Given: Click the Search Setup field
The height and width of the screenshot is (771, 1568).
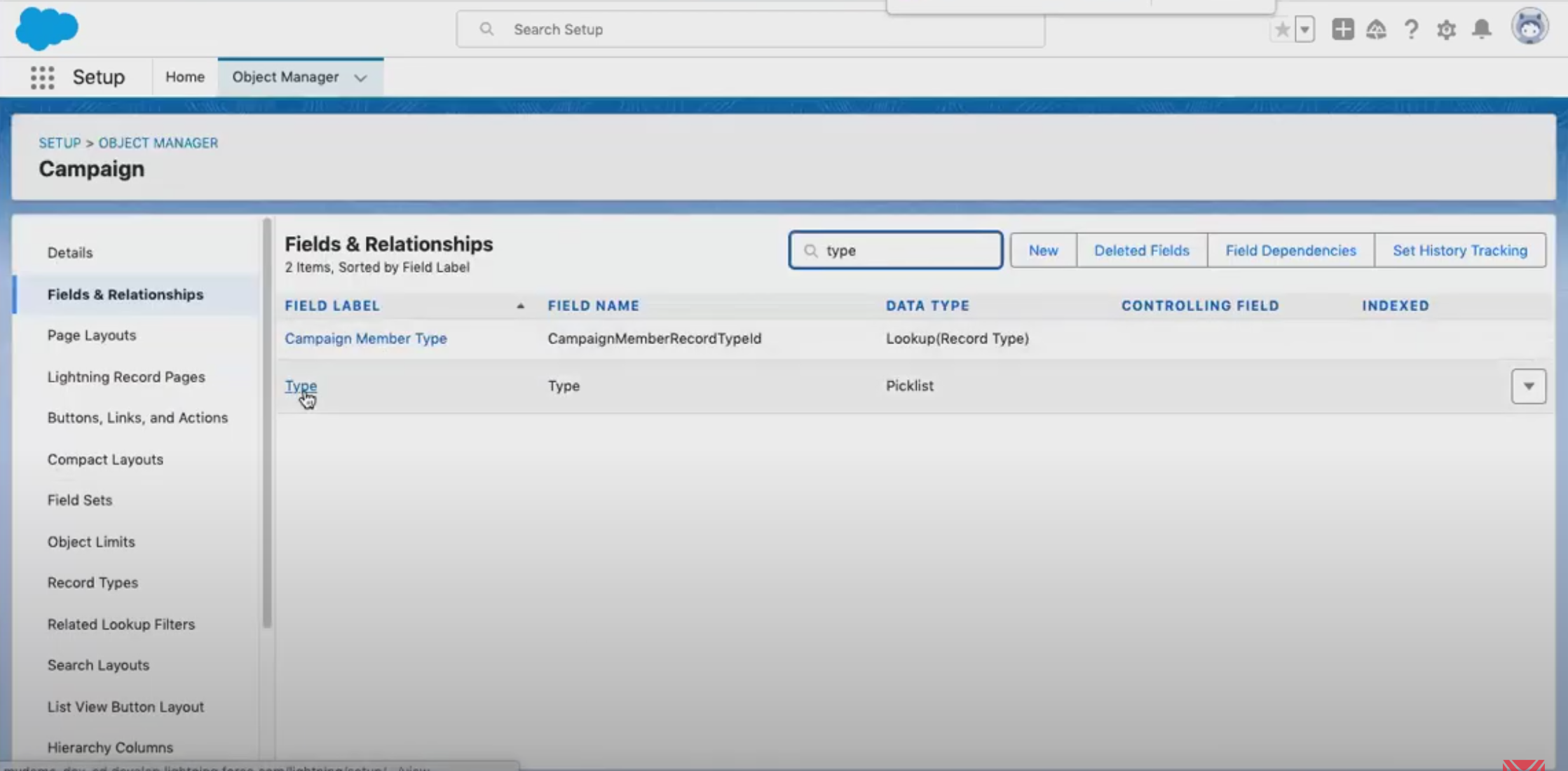Looking at the screenshot, I should [x=750, y=29].
